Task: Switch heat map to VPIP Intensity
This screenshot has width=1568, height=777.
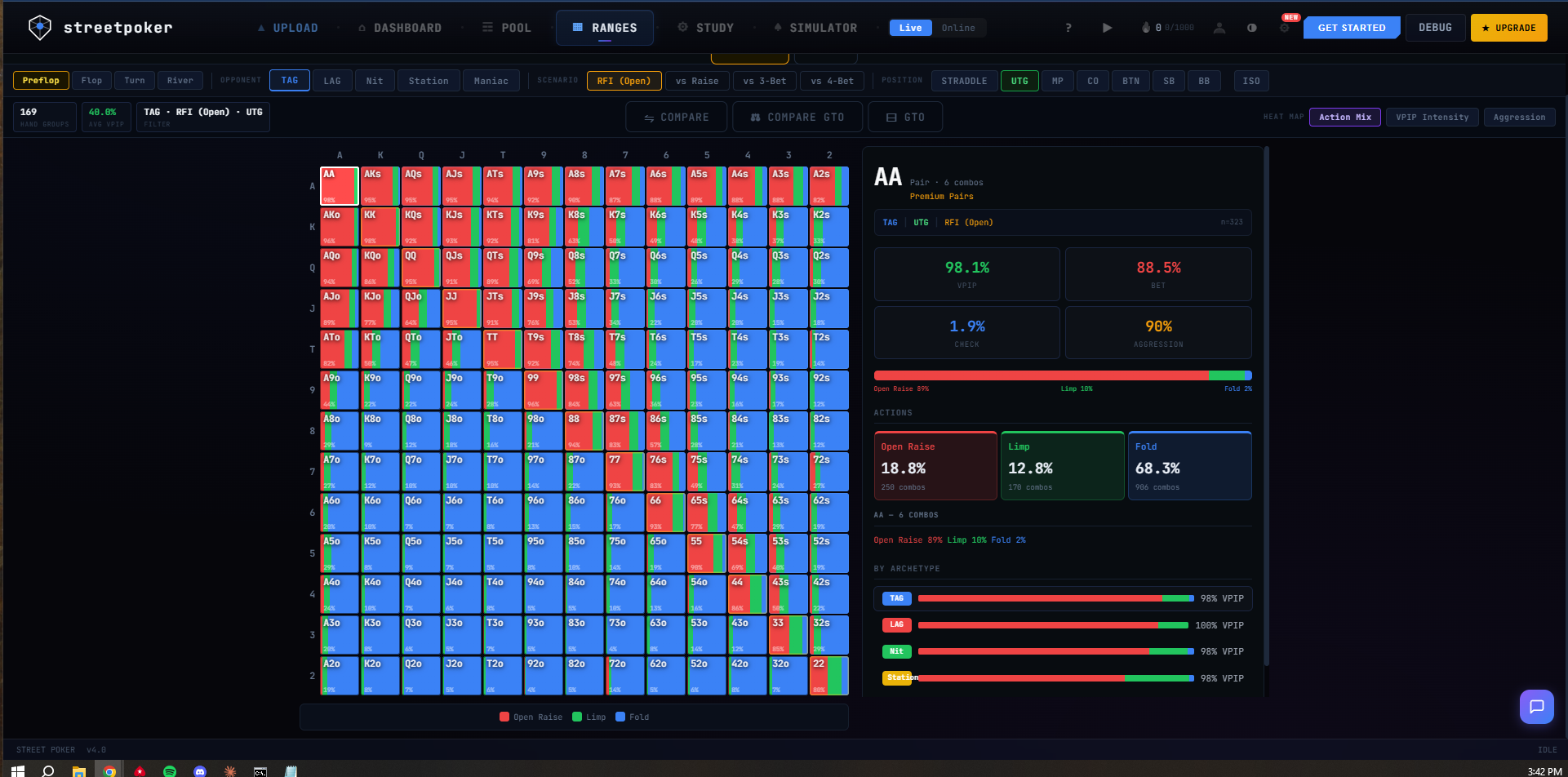Action: pos(1432,117)
